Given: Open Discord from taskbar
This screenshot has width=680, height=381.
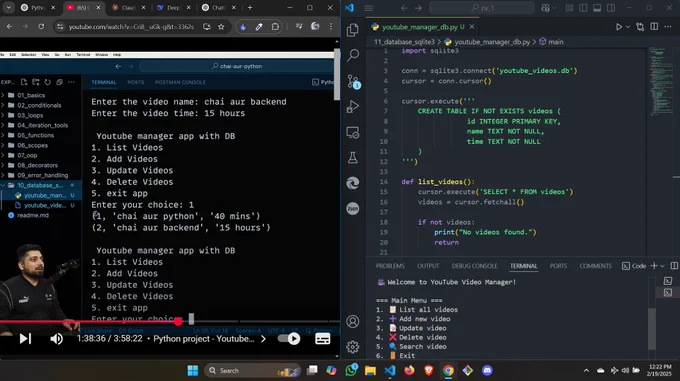Looking at the screenshot, I should pos(487,371).
